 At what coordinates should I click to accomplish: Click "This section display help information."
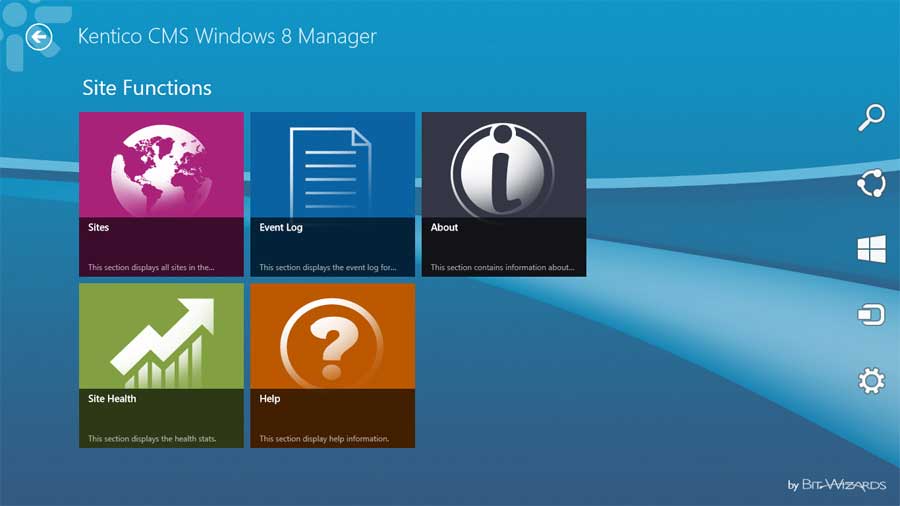(324, 439)
